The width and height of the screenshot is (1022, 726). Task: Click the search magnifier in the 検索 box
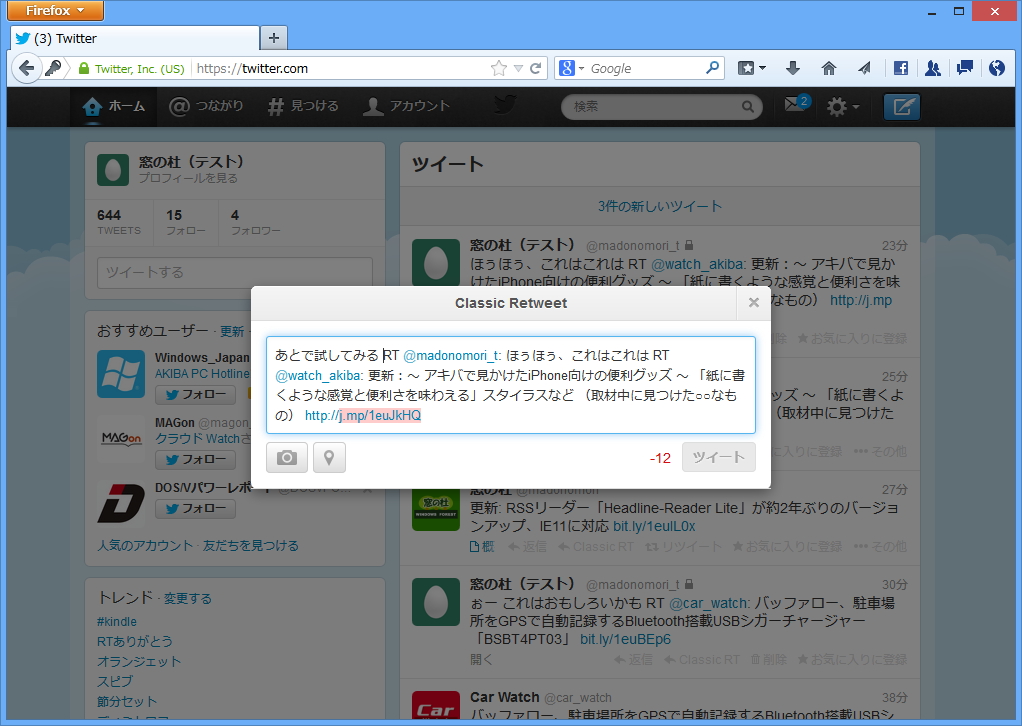pos(747,106)
